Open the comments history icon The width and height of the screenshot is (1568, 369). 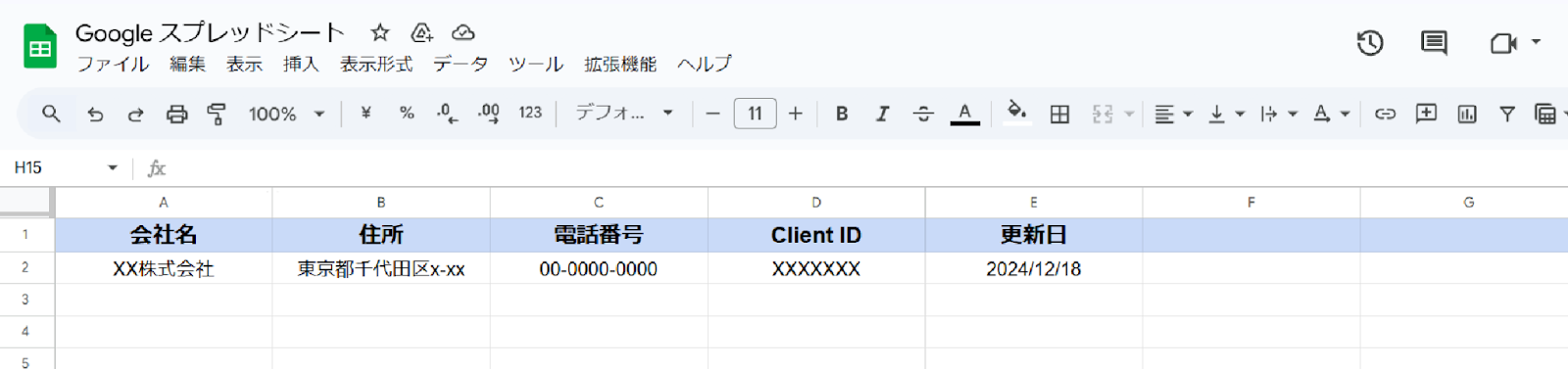[1434, 43]
